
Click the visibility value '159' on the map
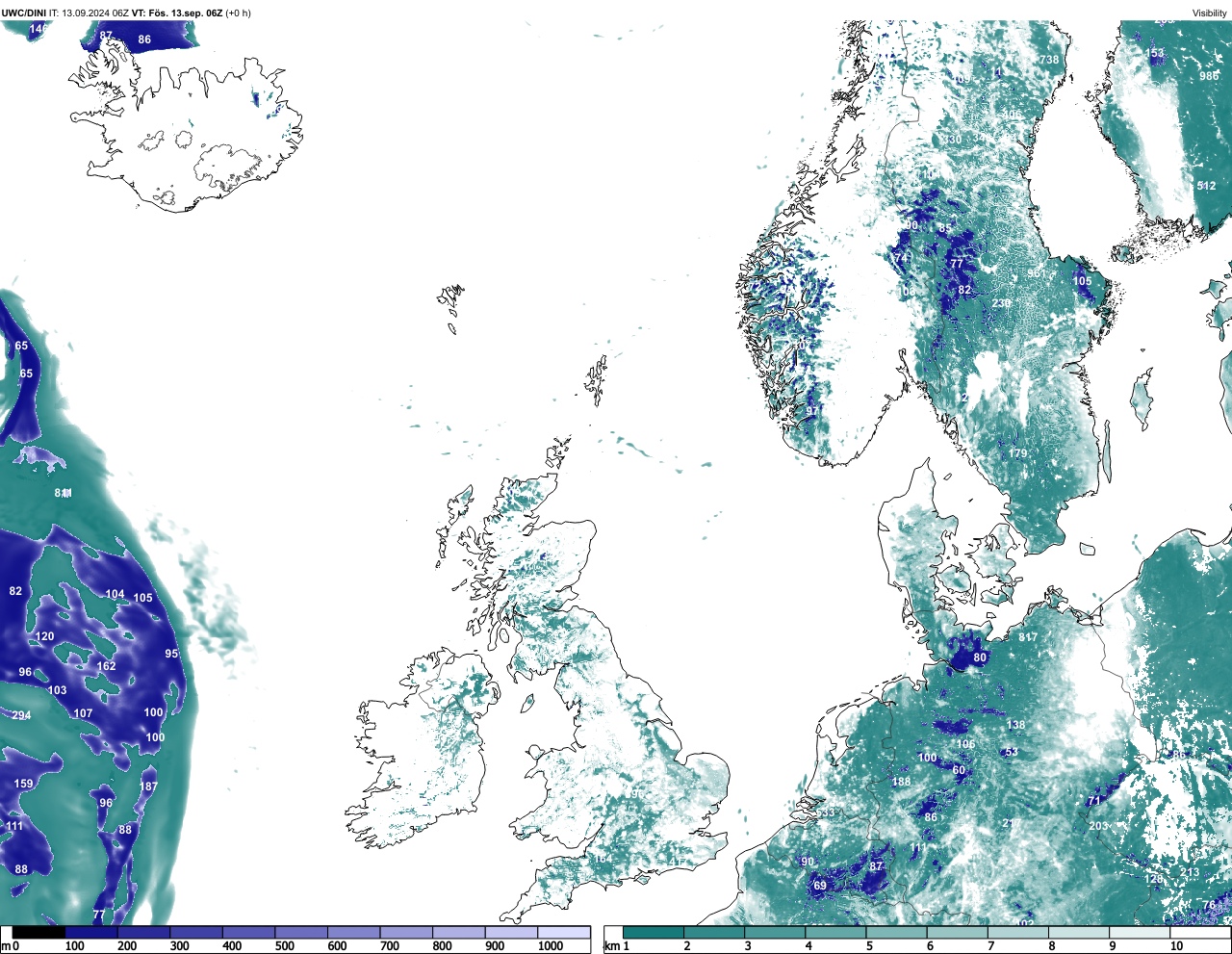(x=23, y=784)
